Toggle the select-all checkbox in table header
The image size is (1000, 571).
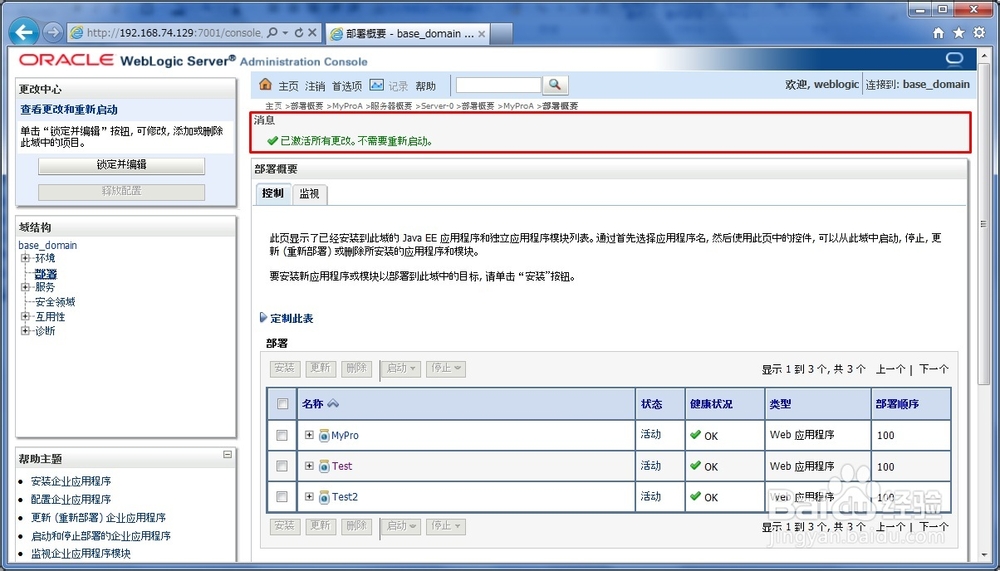coord(283,403)
